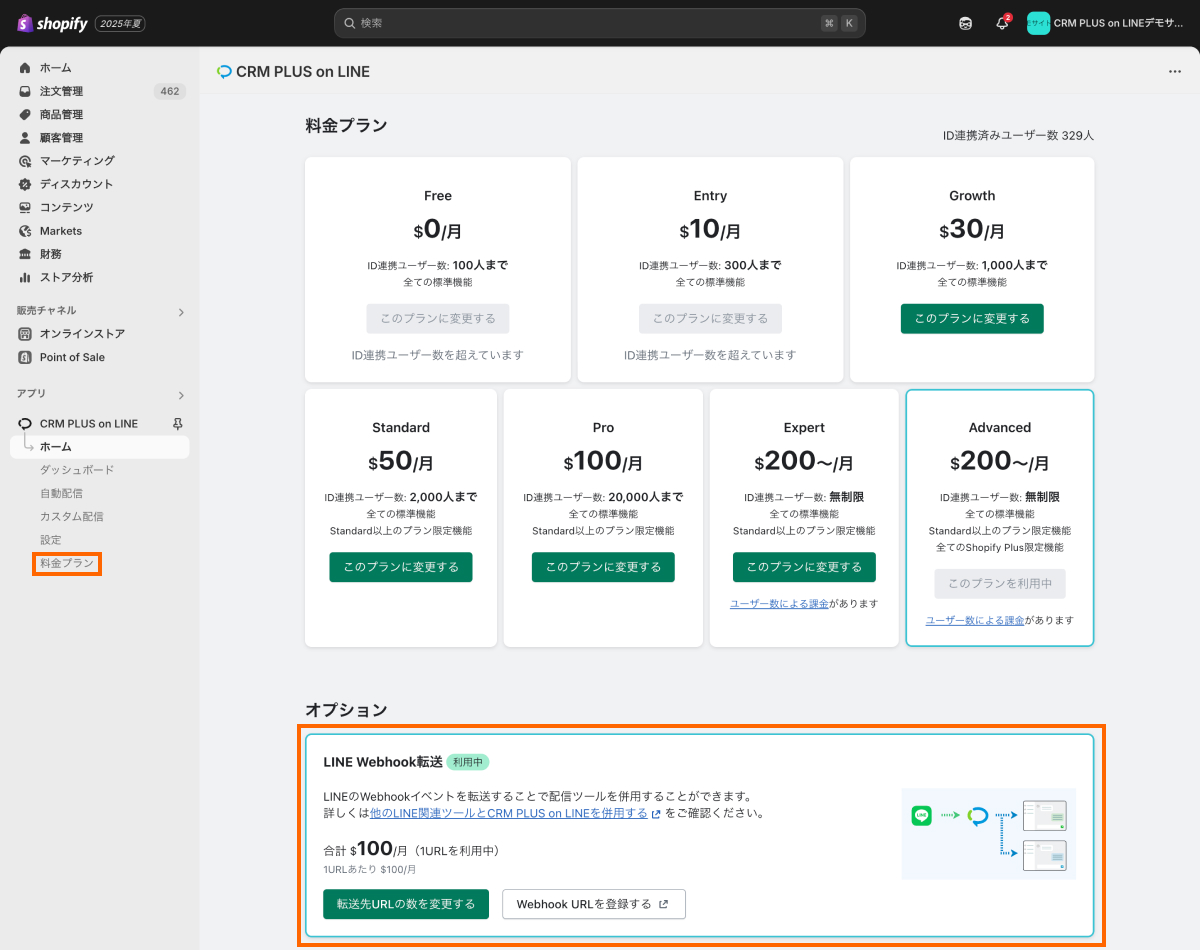Open the store account avatar
Screen dimensions: 1200x950
[x=1038, y=23]
